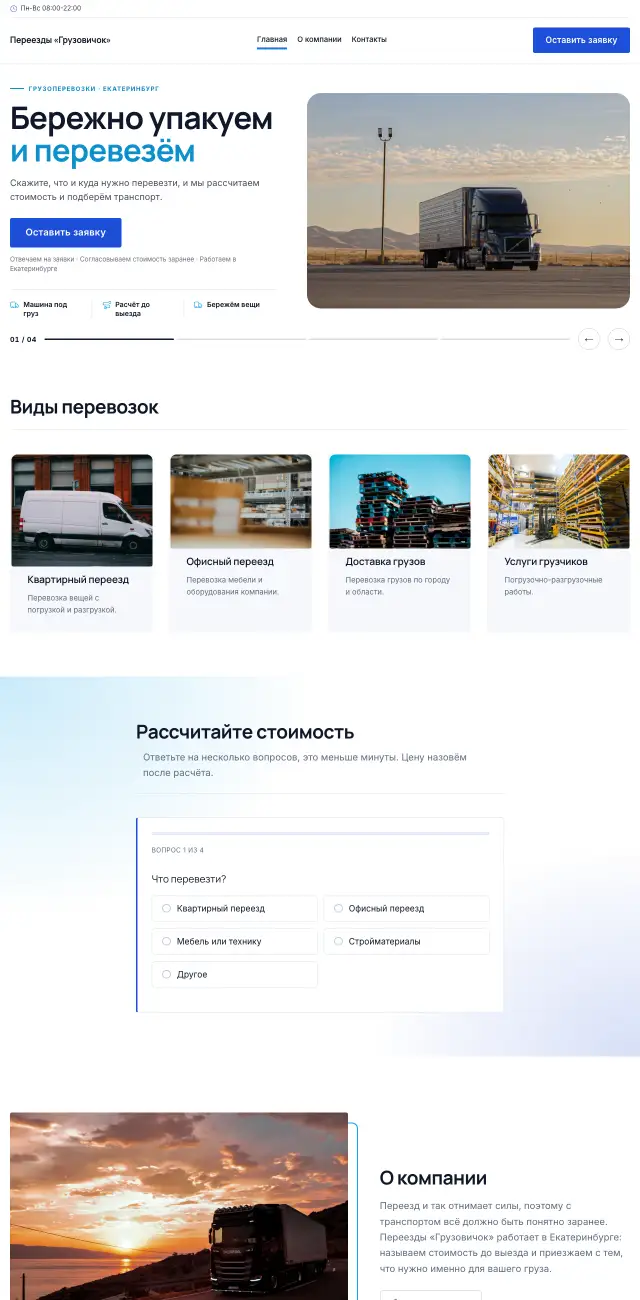Open the Доставка грузов service card title
This screenshot has width=640, height=1300.
386,562
